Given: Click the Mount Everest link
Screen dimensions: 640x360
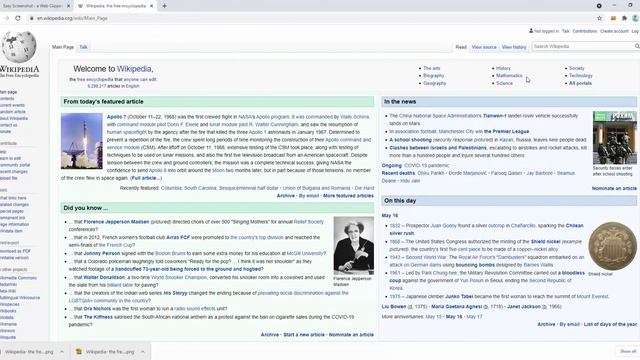Looking at the screenshot, I should (x=592, y=296).
